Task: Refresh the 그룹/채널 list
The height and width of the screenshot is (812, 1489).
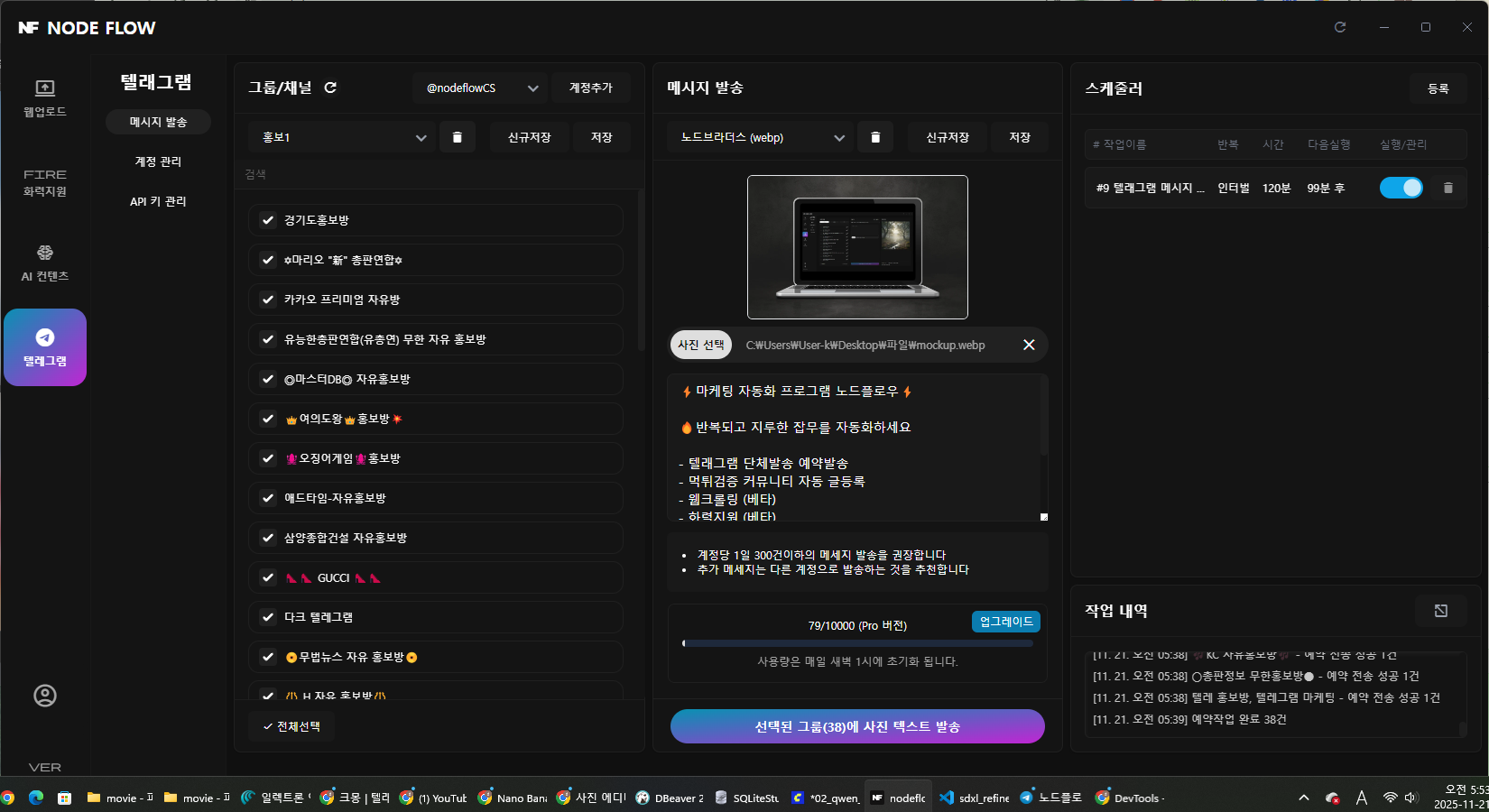Action: 330,88
